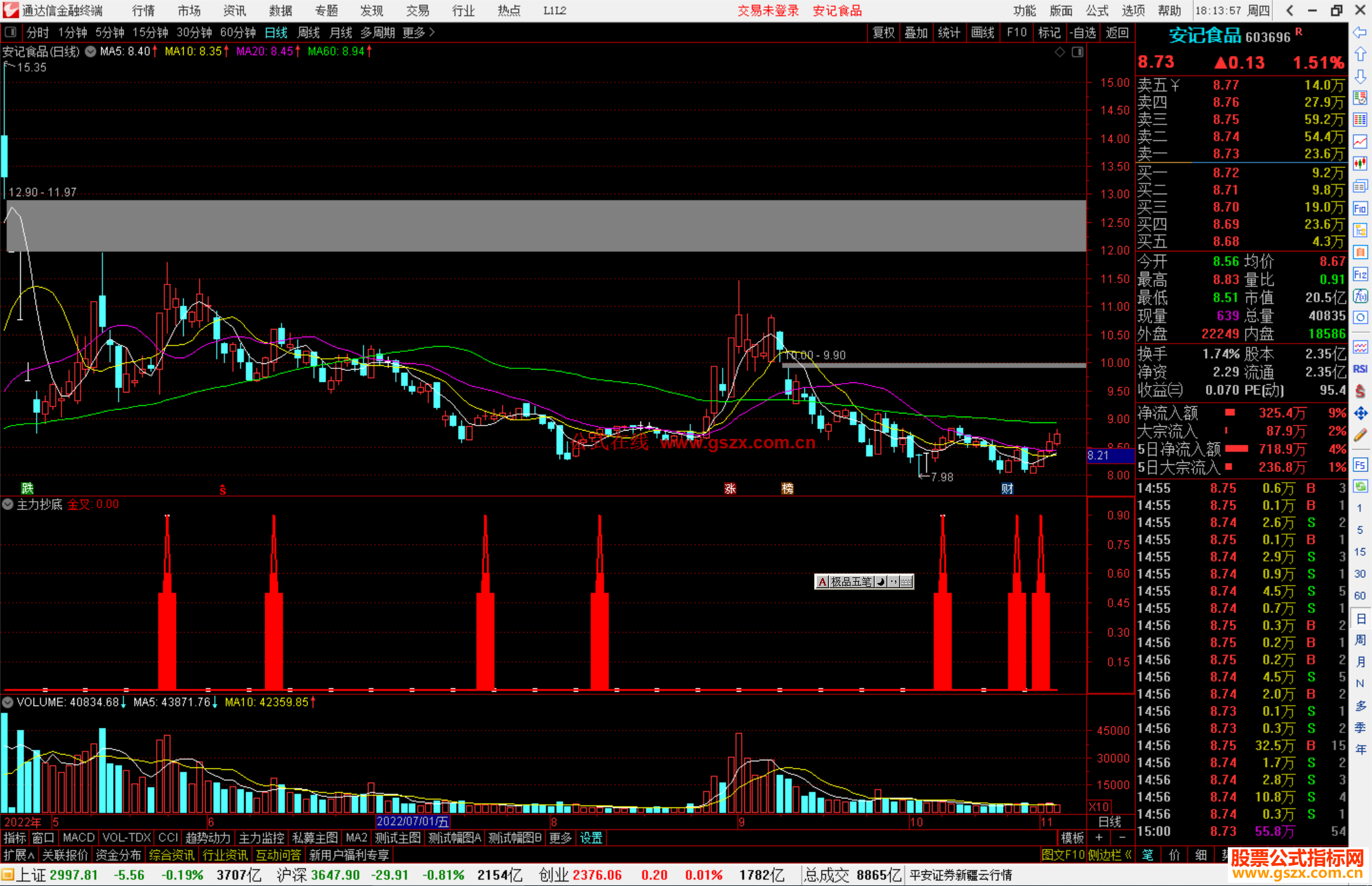
Task: Click the 设置 indicator settings link
Action: (591, 838)
